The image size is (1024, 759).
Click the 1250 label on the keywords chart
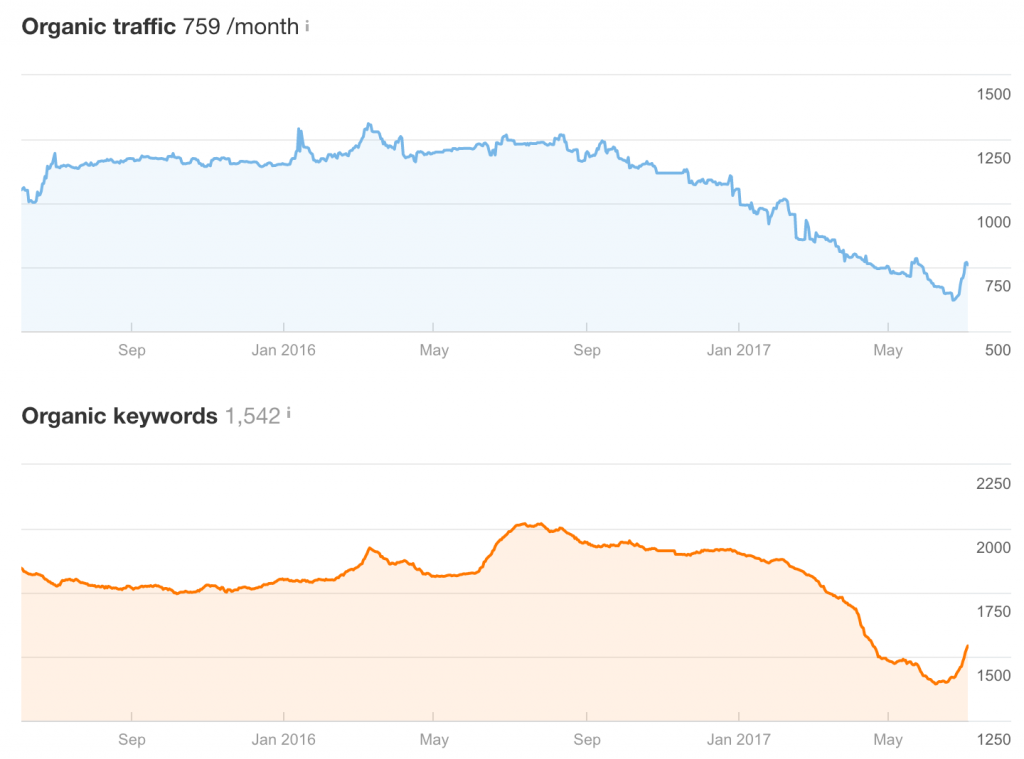coord(993,740)
